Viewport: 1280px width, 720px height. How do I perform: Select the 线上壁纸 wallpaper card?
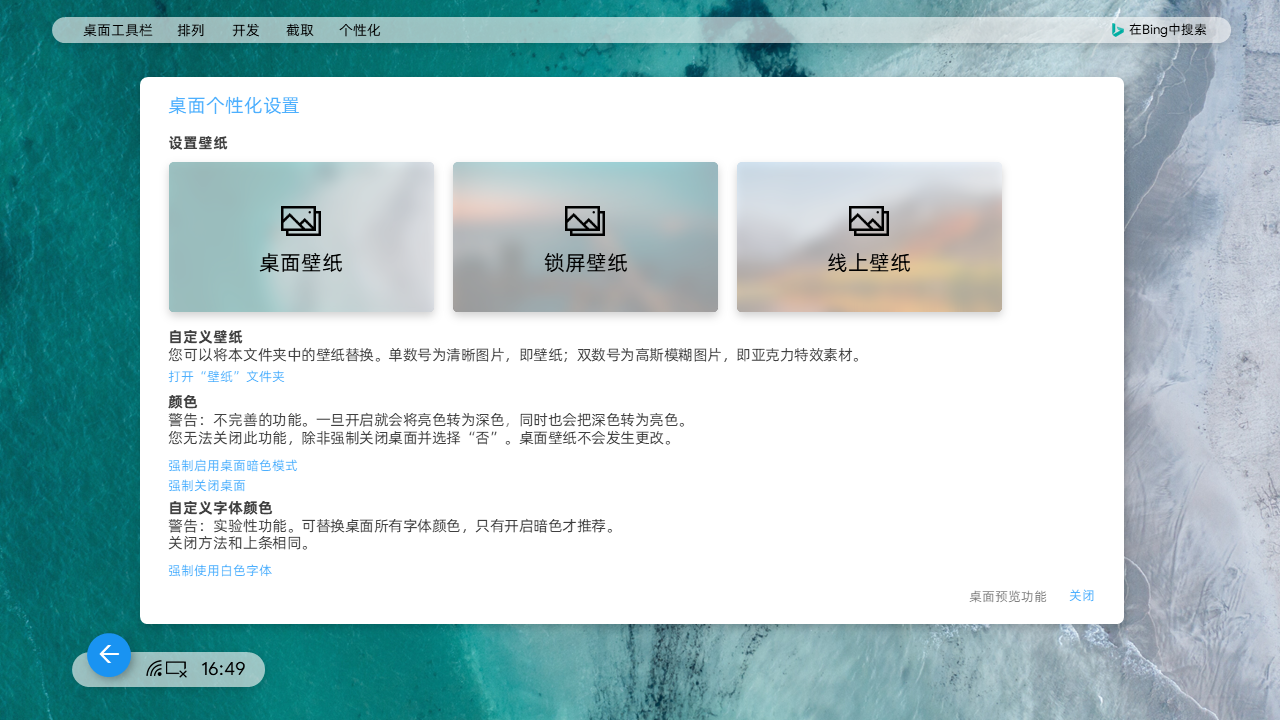pos(869,237)
